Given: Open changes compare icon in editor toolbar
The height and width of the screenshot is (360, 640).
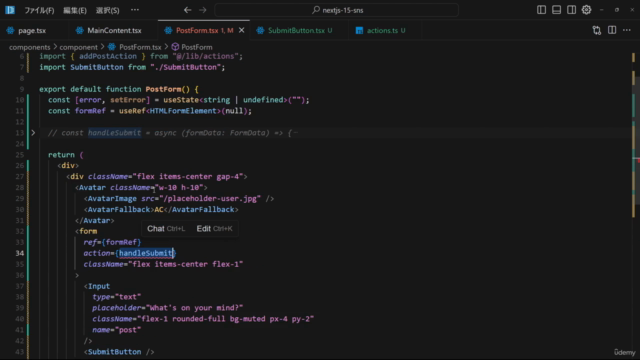Looking at the screenshot, I should 597,30.
